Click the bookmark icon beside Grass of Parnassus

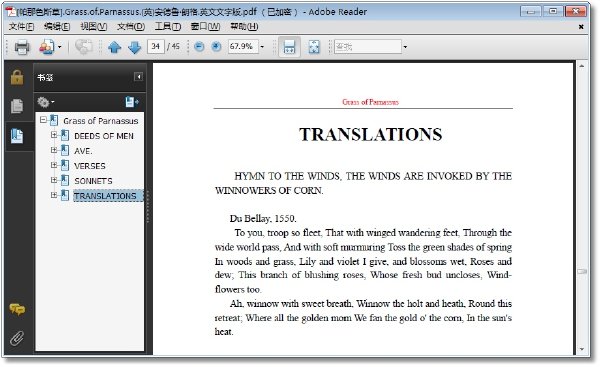[x=54, y=121]
